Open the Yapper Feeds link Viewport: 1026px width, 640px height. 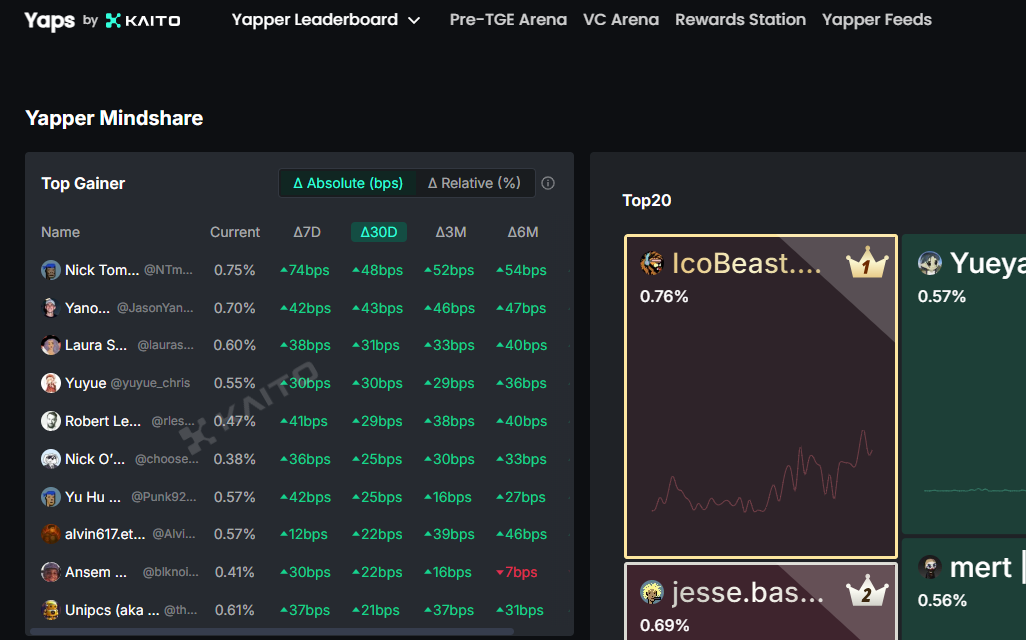[x=876, y=20]
